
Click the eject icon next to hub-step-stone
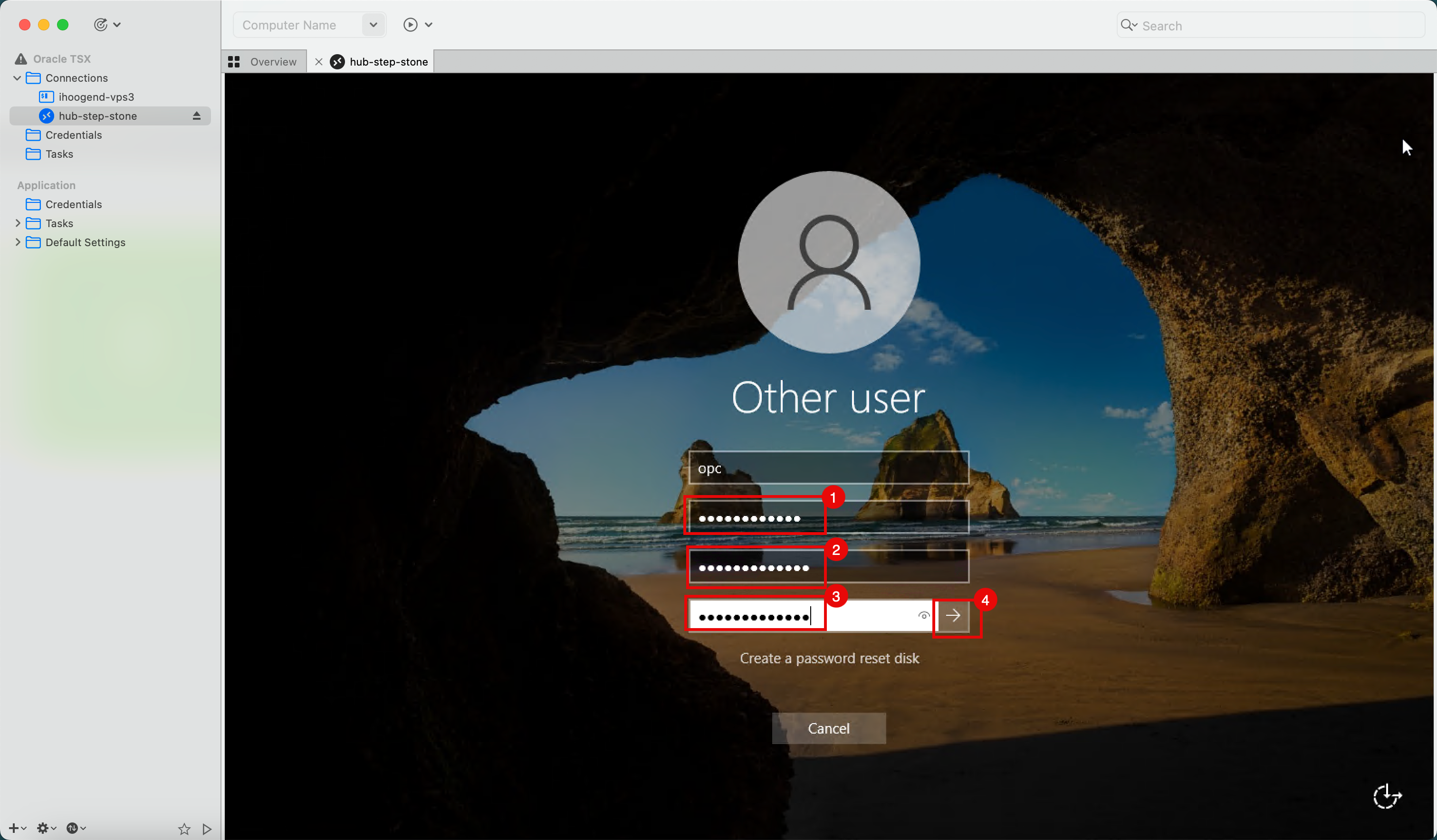(x=196, y=116)
